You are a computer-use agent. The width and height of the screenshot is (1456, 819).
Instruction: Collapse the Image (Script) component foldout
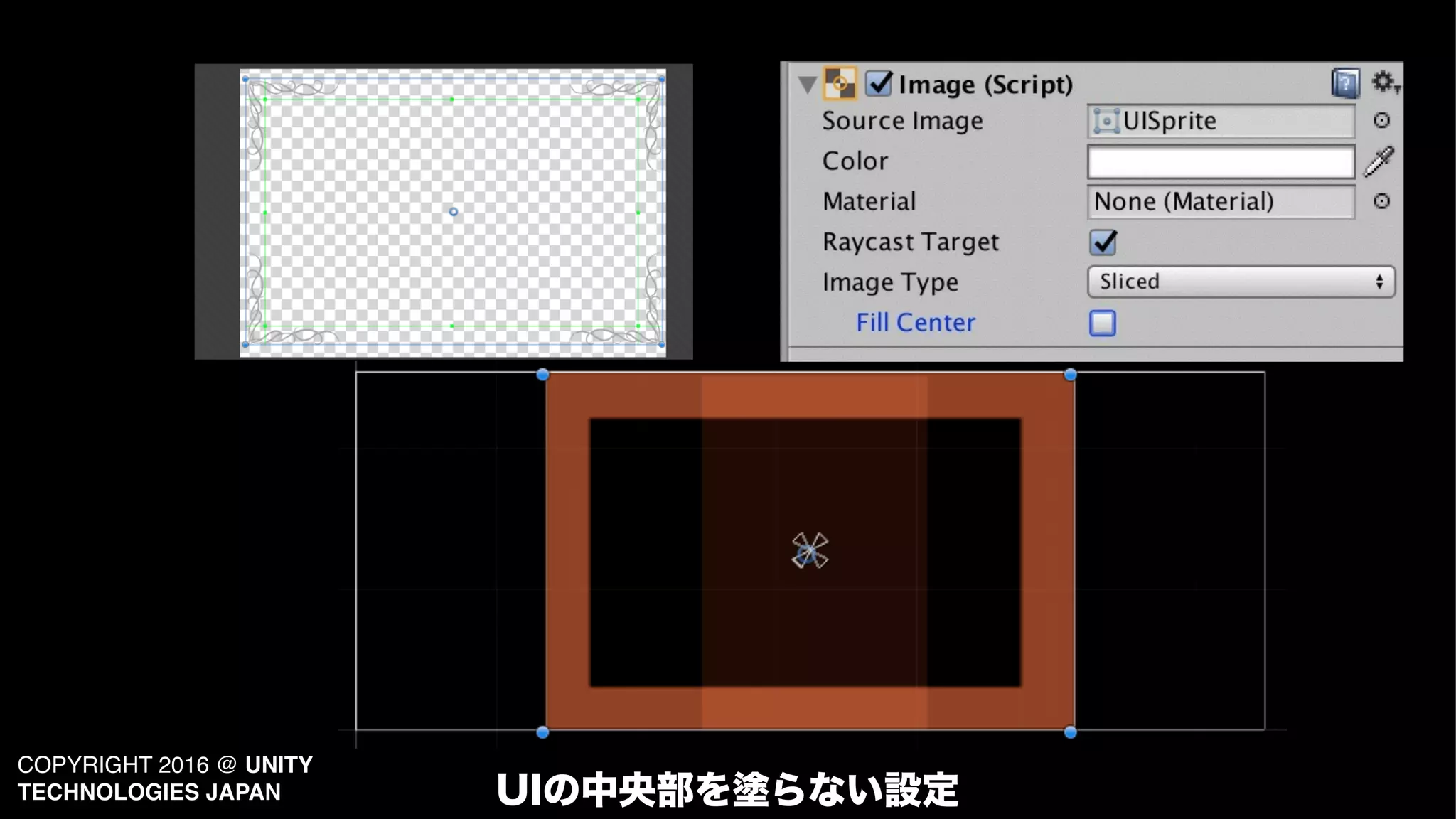pos(807,85)
